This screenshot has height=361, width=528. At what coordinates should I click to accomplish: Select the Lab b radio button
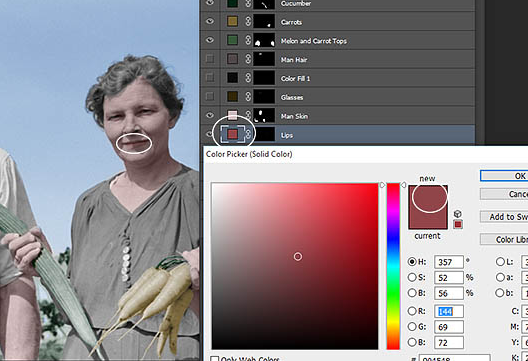click(500, 293)
